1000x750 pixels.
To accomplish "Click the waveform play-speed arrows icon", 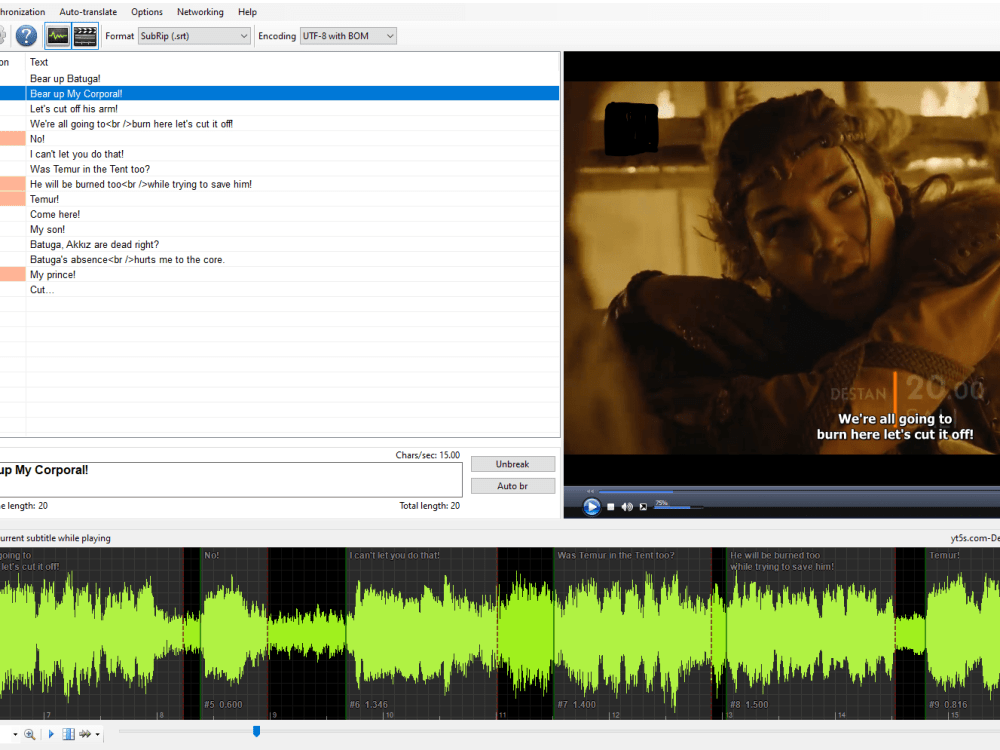I will 85,734.
